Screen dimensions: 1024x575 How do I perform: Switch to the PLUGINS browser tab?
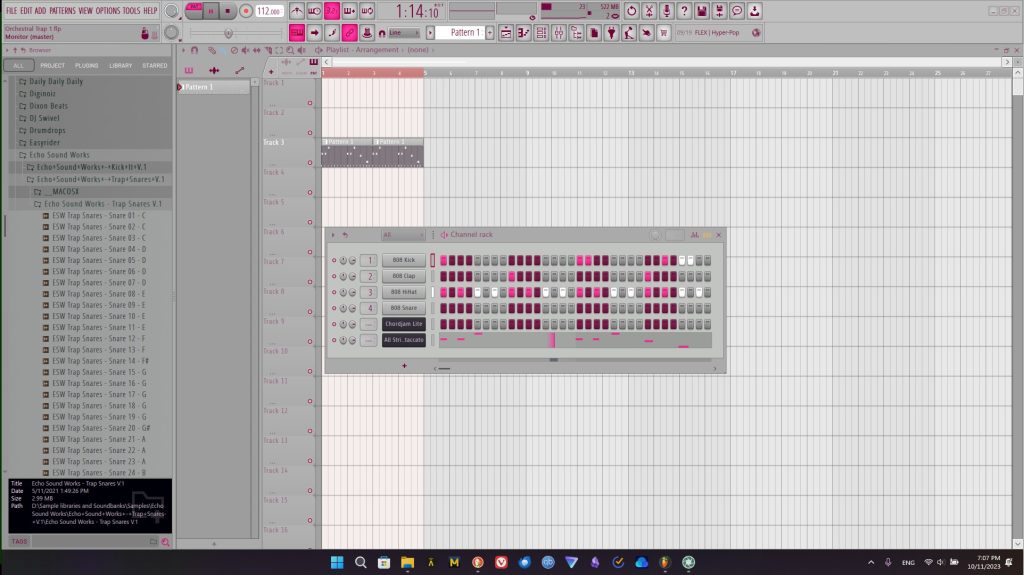tap(87, 65)
